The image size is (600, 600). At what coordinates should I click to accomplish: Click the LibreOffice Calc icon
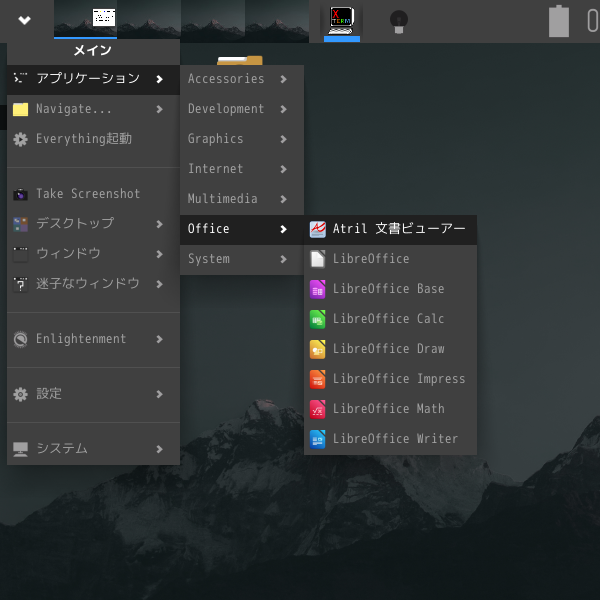(317, 319)
